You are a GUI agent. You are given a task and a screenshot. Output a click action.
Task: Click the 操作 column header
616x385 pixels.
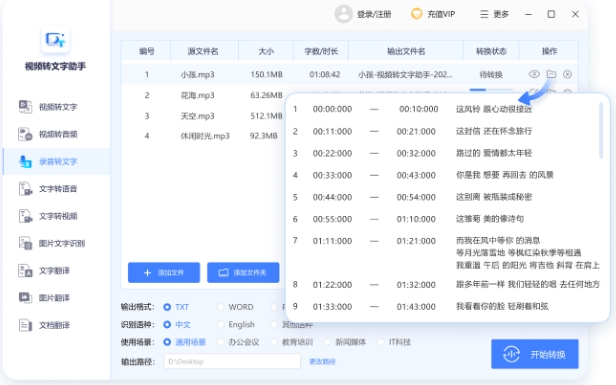tap(549, 51)
